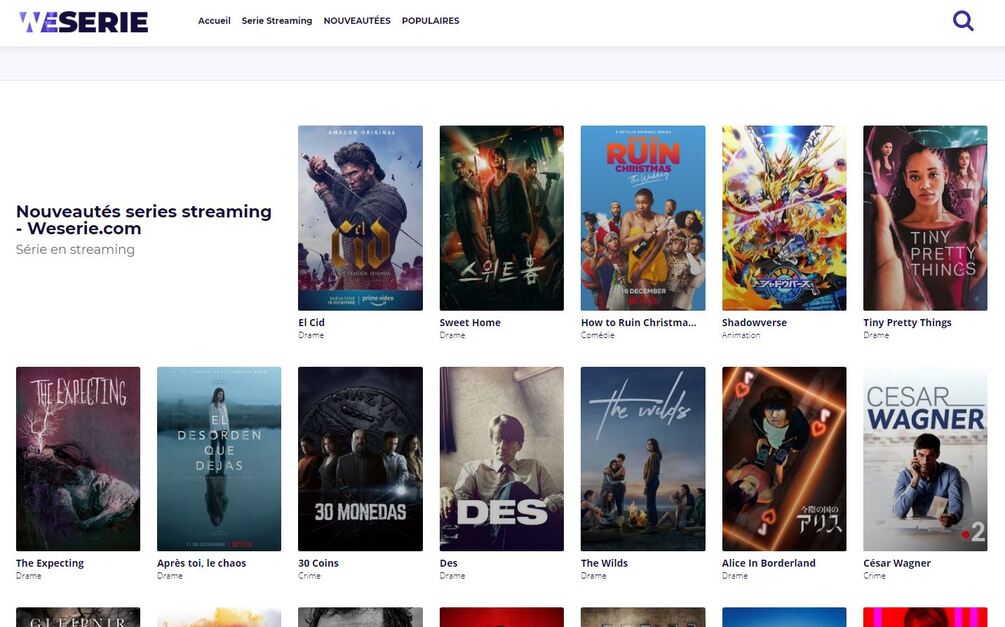Click the How to Ruin Christma... title
This screenshot has width=1005, height=627.
point(638,322)
